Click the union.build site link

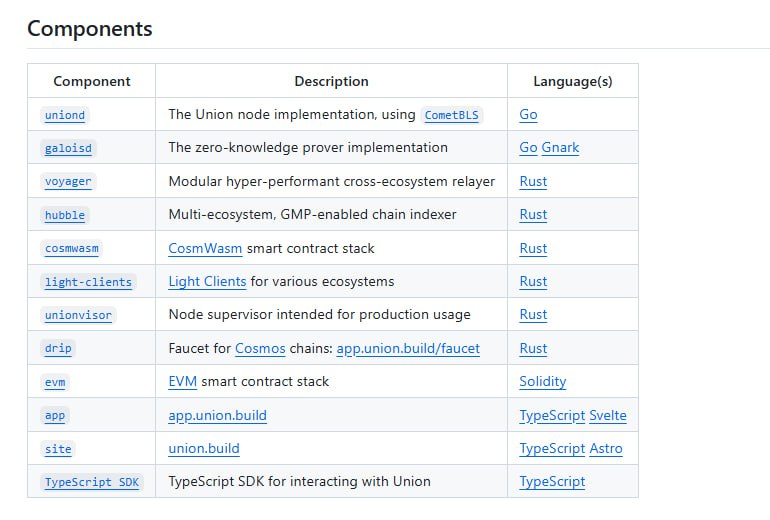(x=204, y=449)
